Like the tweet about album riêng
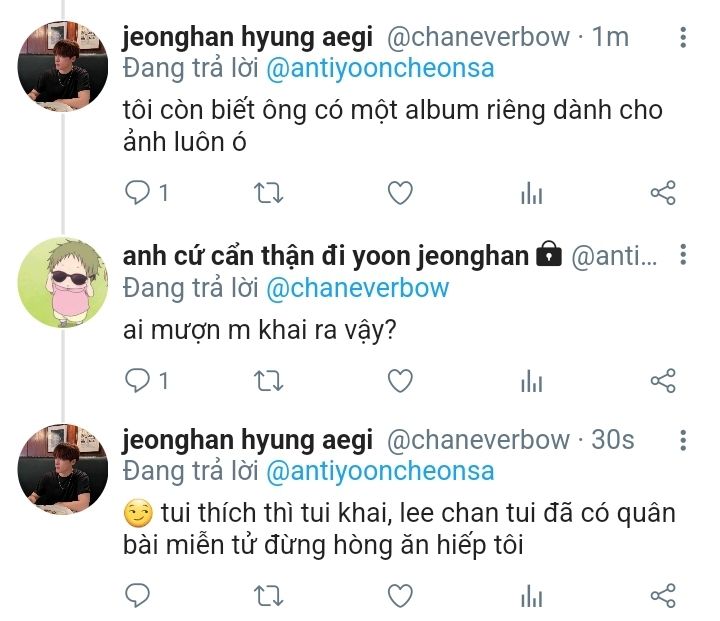Viewport: 720px width, 621px height. pyautogui.click(x=400, y=193)
